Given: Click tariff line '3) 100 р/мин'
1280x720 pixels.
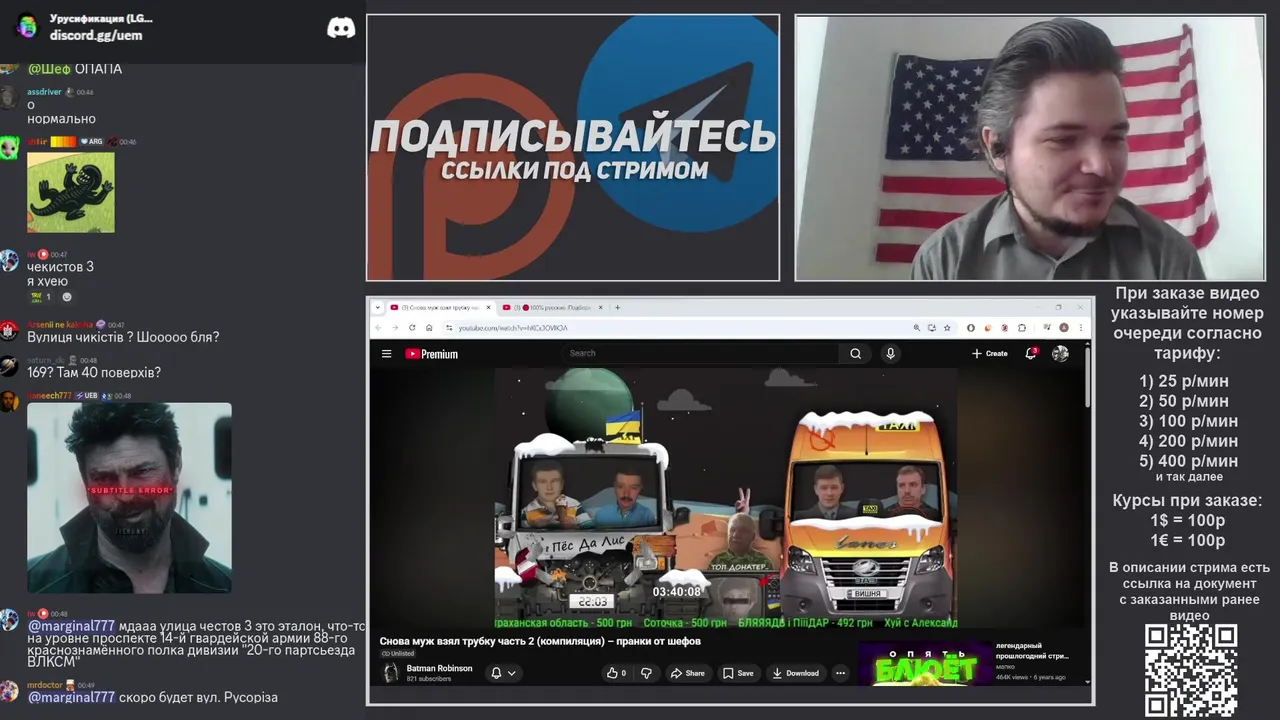Looking at the screenshot, I should coord(1189,421).
